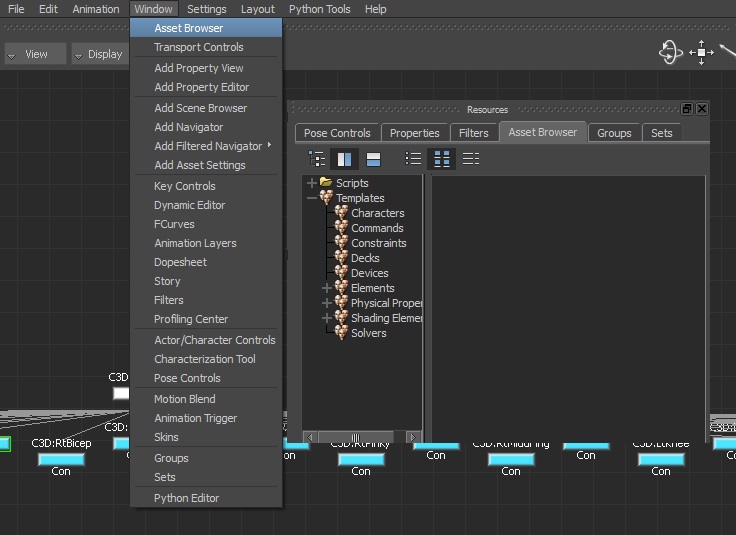Open the View dropdown

coord(36,54)
